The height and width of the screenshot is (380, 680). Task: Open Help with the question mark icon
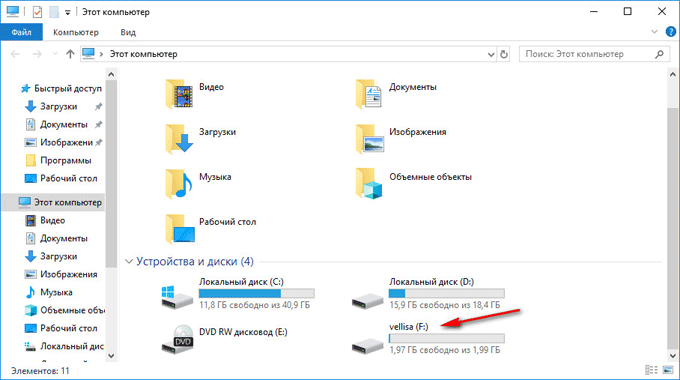(x=670, y=32)
